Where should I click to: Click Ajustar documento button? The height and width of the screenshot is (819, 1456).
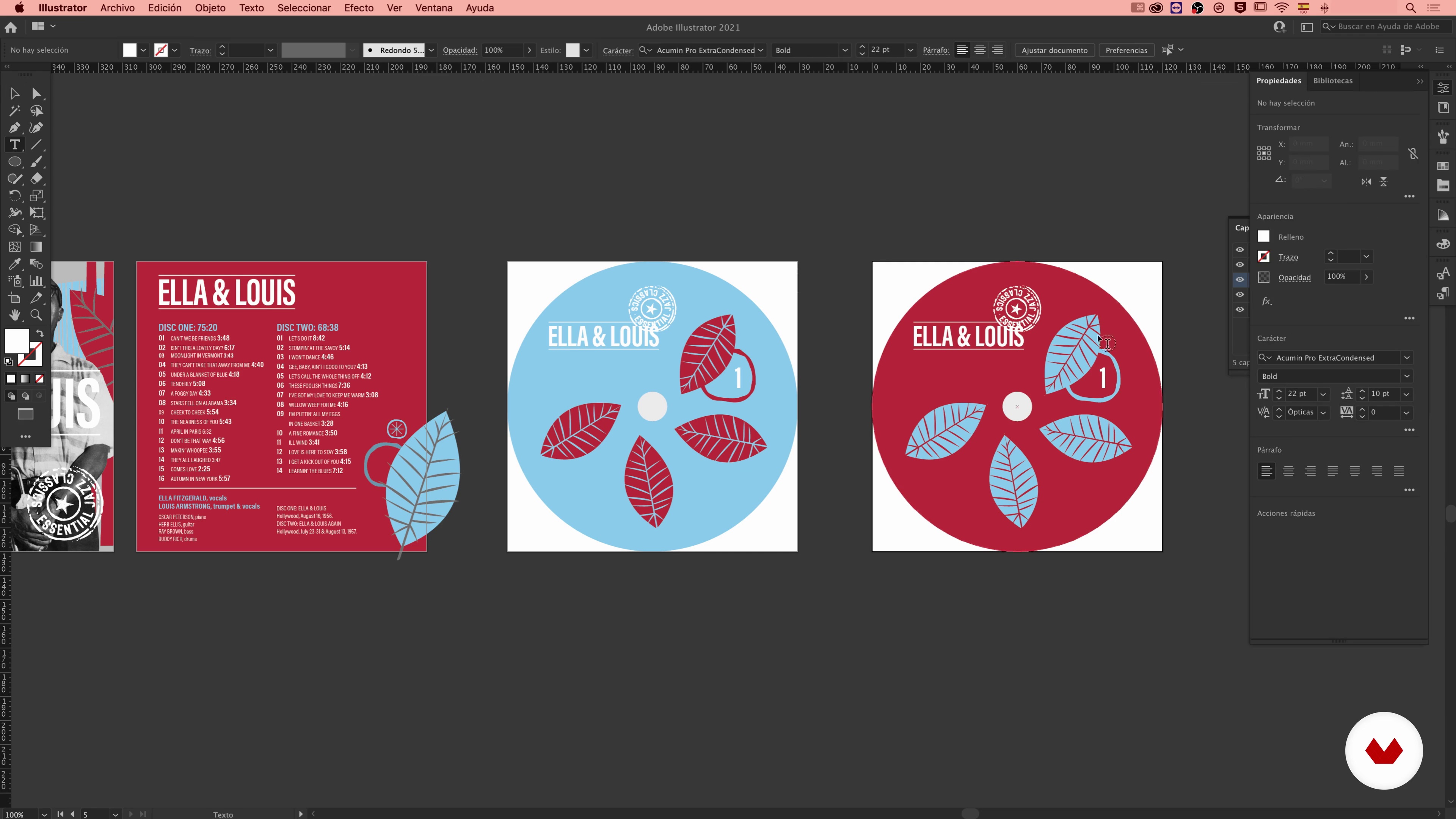coord(1054,50)
